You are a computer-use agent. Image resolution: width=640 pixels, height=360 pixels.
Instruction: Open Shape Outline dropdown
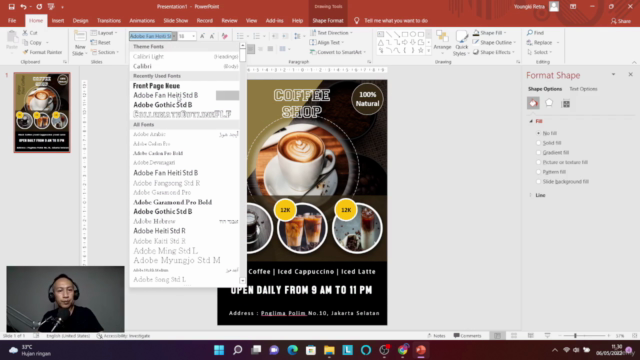coord(494,42)
